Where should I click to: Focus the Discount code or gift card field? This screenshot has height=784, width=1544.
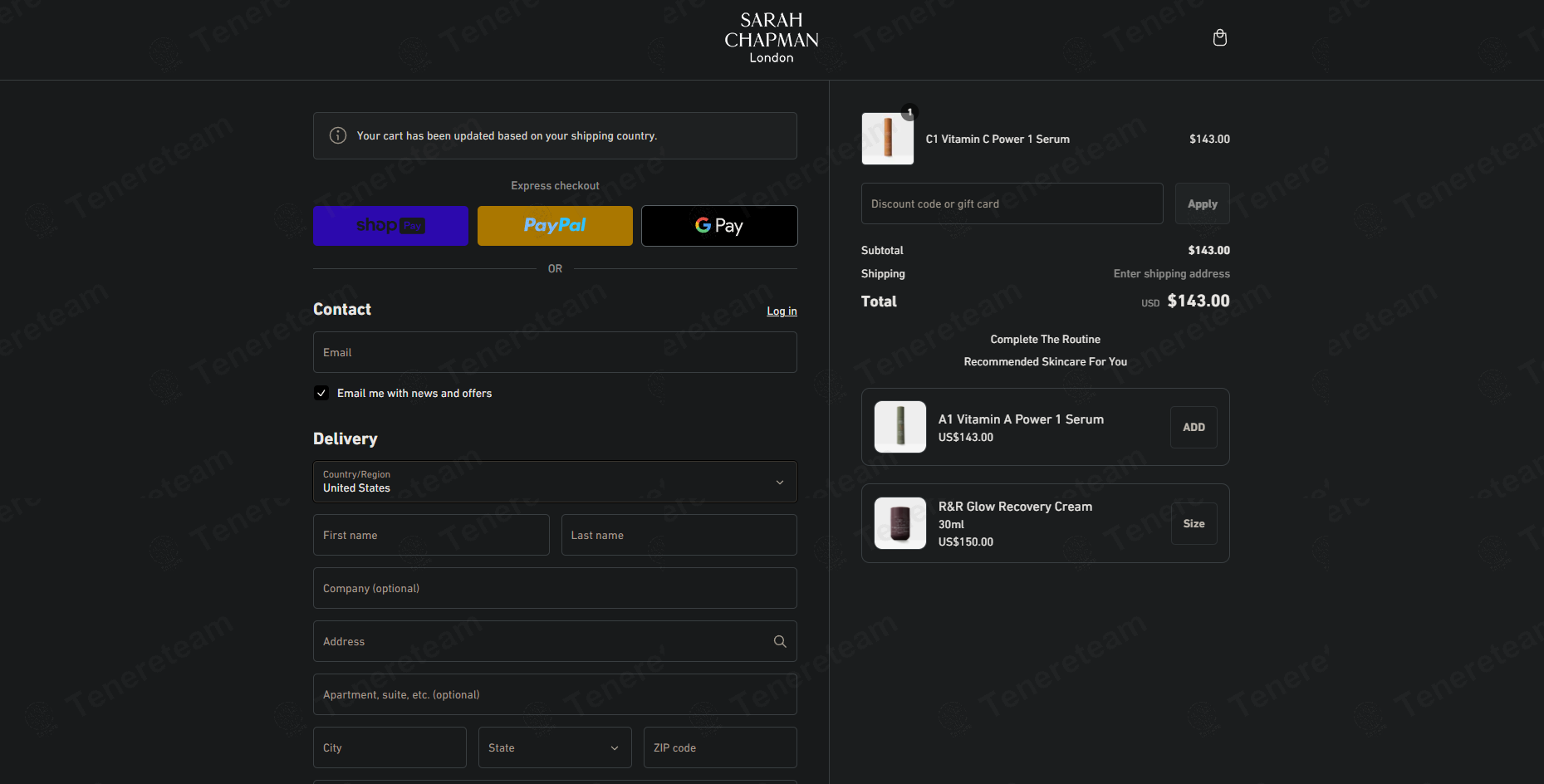[x=1012, y=203]
